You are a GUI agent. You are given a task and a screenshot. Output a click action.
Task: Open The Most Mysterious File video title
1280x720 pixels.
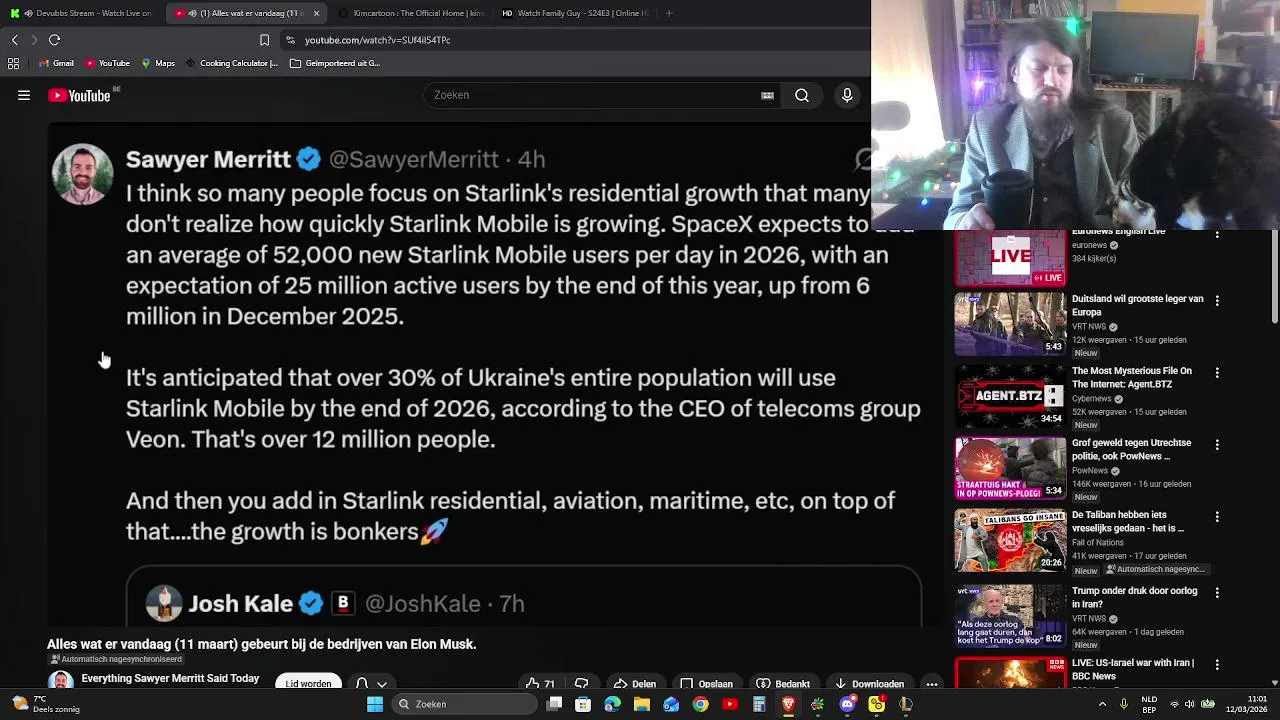click(x=1132, y=377)
